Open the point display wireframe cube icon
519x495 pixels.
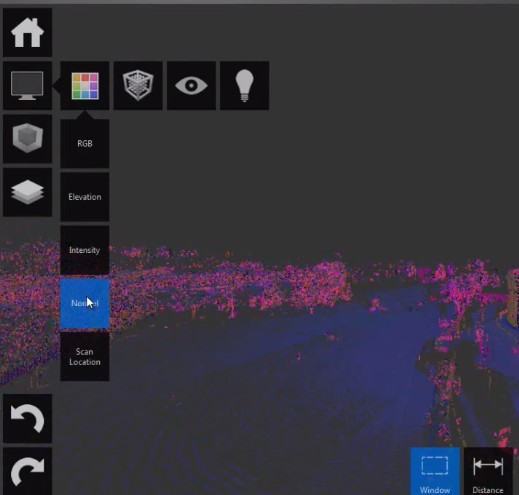[138, 86]
